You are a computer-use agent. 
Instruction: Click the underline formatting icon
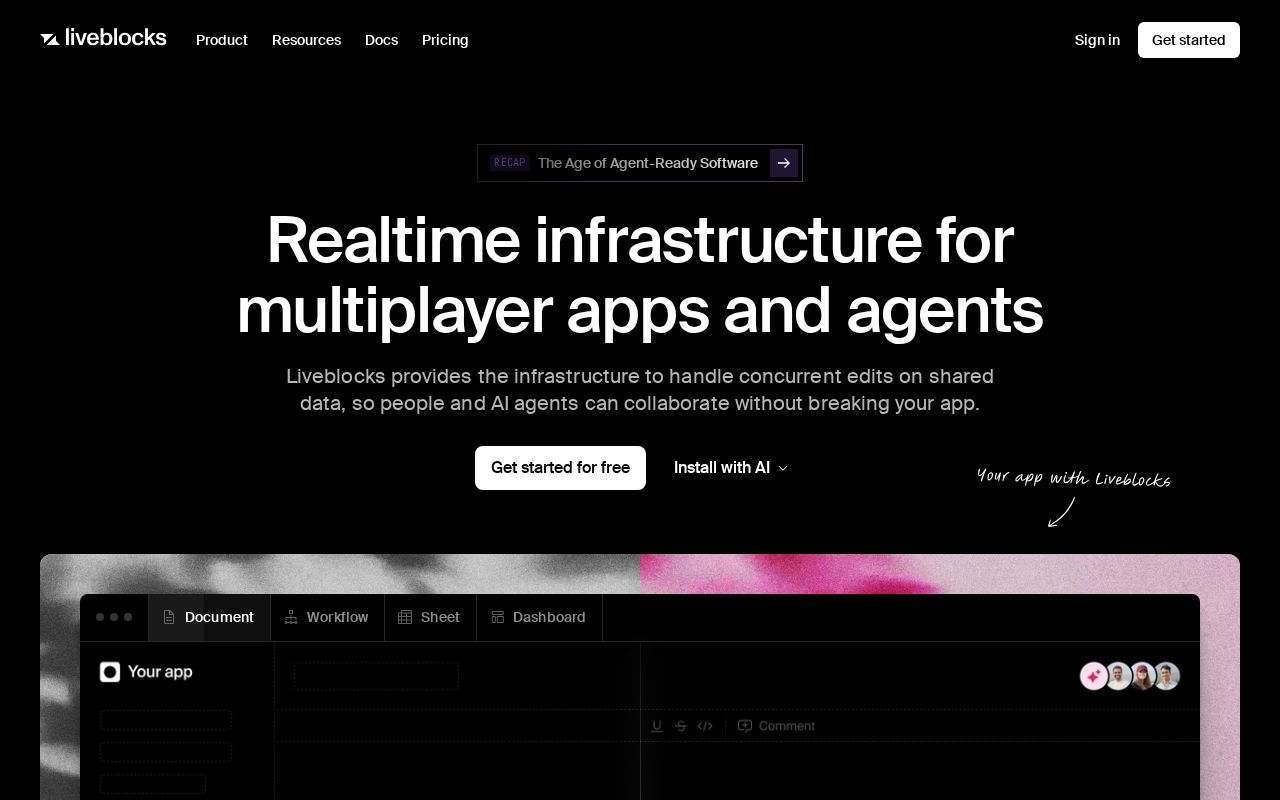[657, 726]
